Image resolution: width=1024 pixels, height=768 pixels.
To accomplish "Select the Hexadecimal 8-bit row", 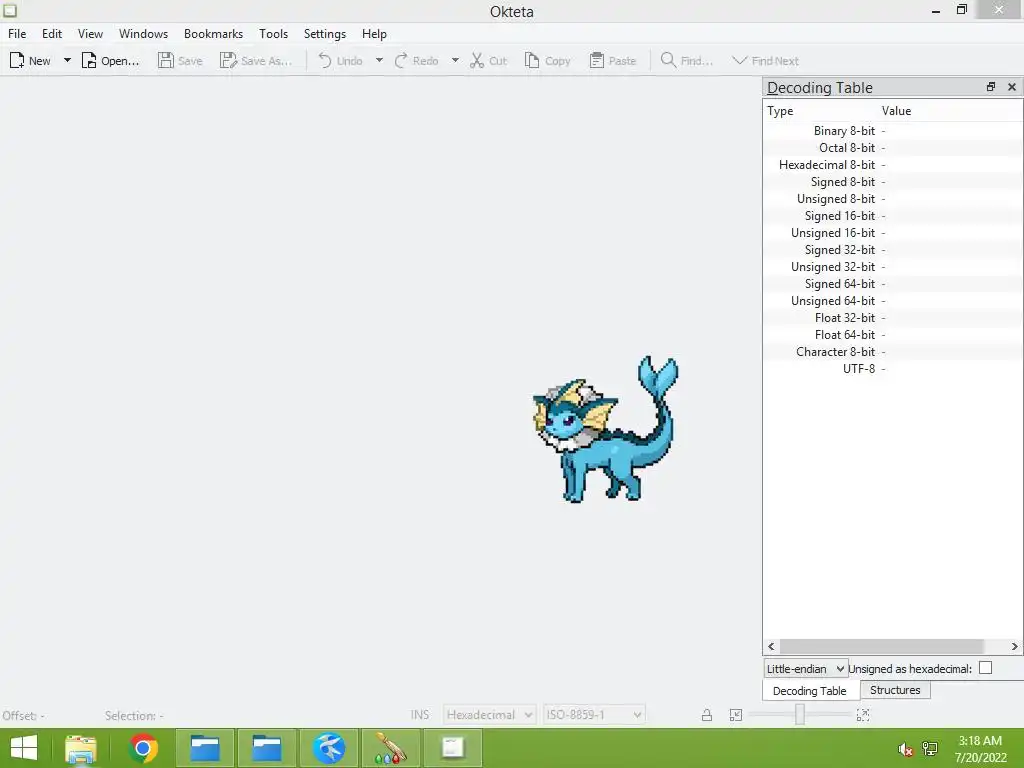I will (x=893, y=165).
